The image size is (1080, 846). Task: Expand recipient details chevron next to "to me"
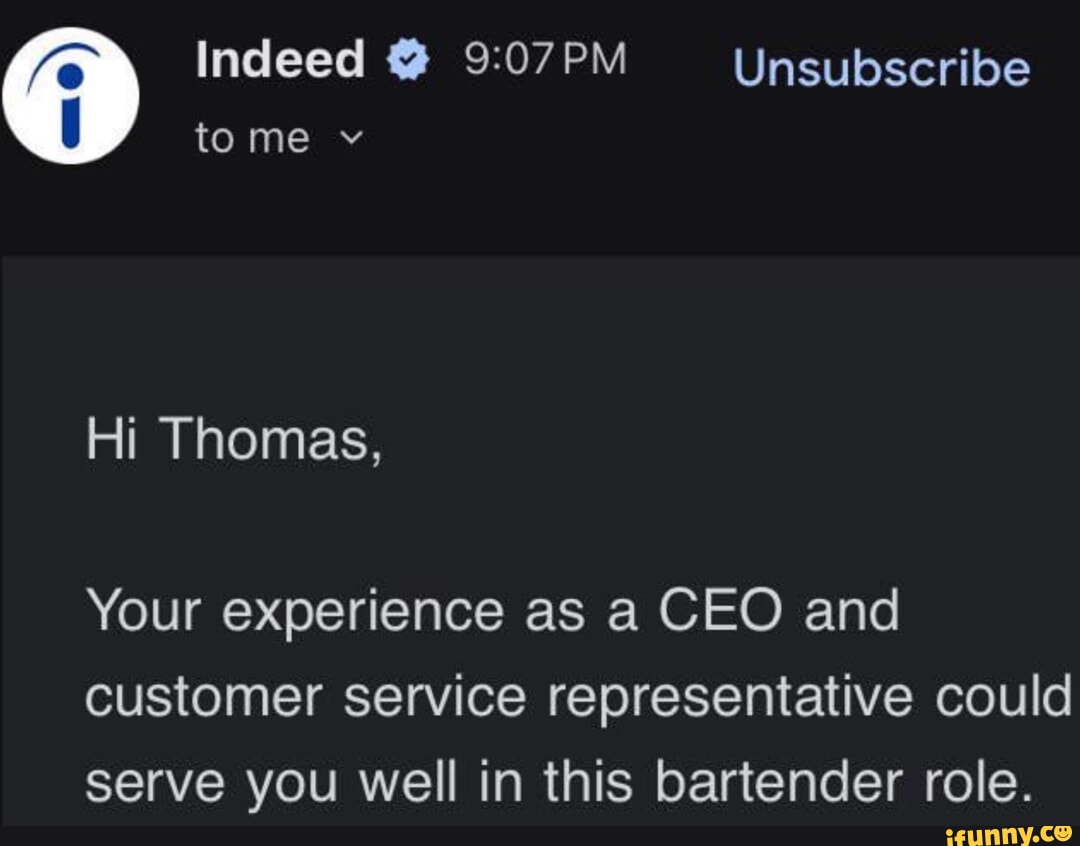[x=348, y=139]
